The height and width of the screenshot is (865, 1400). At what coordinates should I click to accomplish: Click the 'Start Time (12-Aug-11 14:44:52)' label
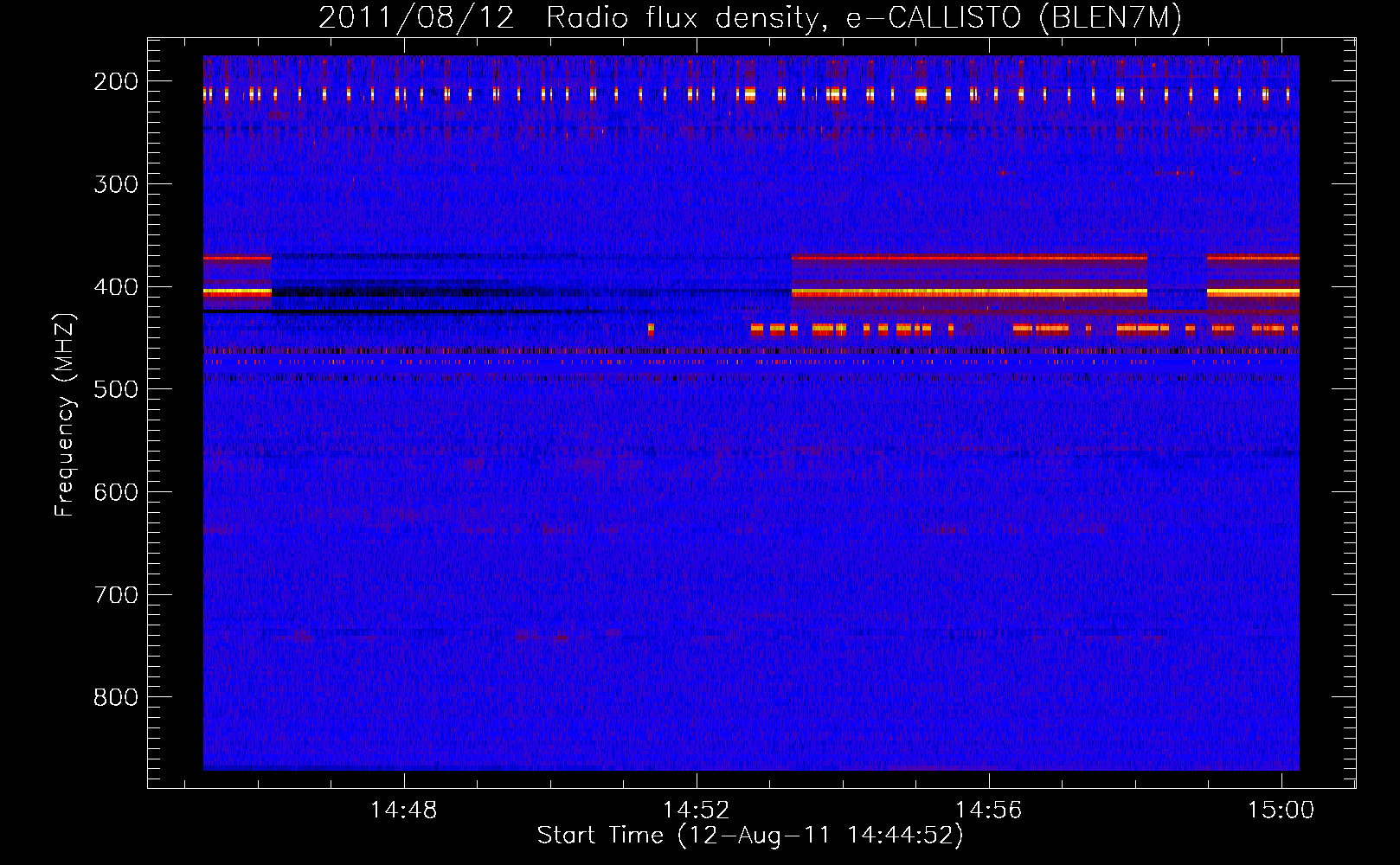click(750, 836)
